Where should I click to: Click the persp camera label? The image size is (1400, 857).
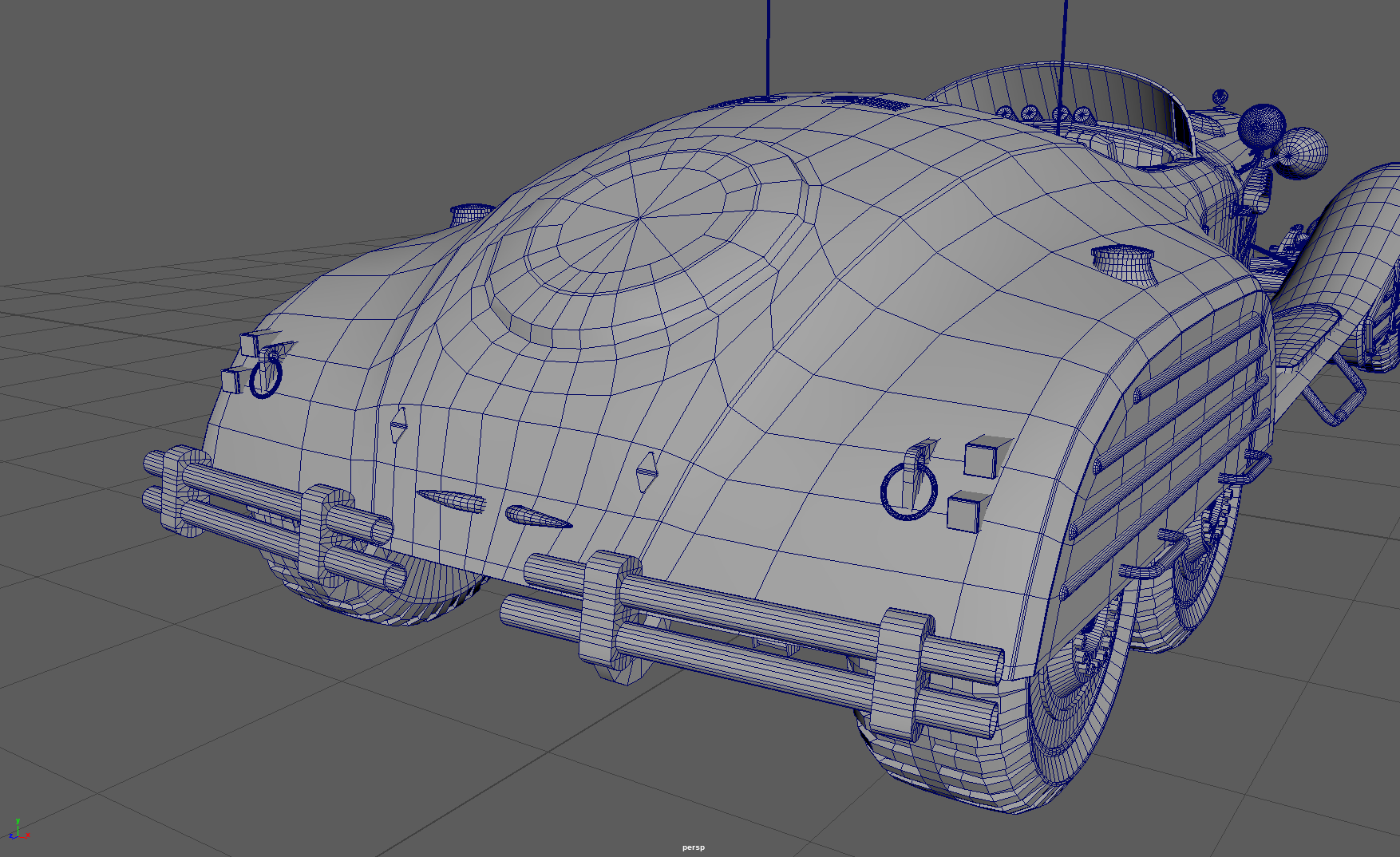(693, 847)
